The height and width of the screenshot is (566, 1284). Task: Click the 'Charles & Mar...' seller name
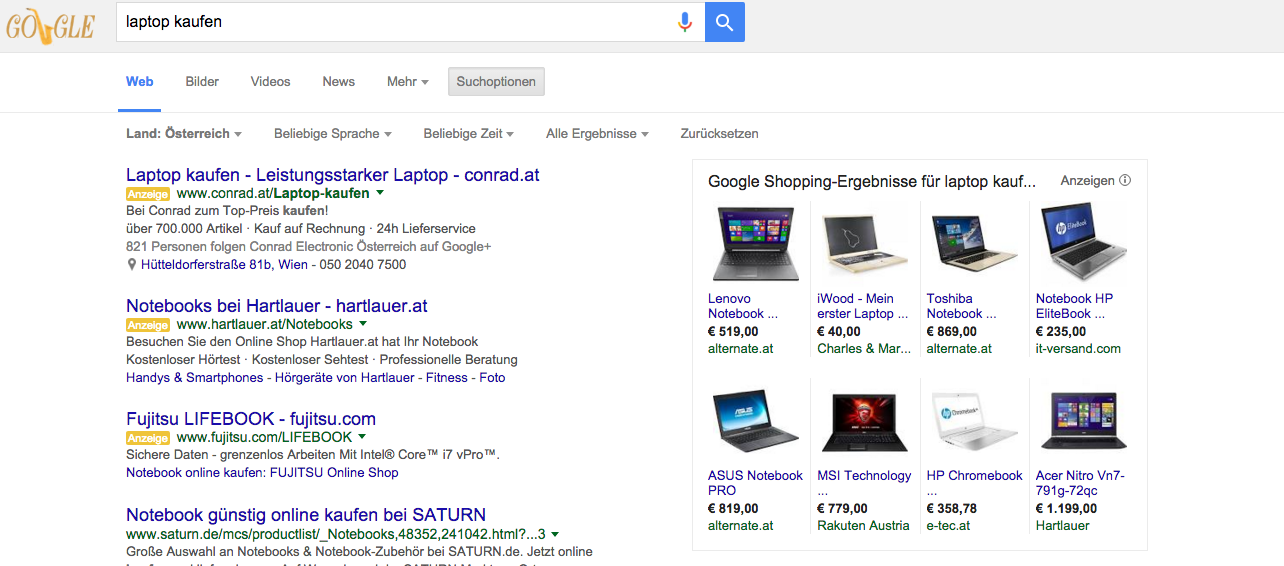(x=864, y=349)
